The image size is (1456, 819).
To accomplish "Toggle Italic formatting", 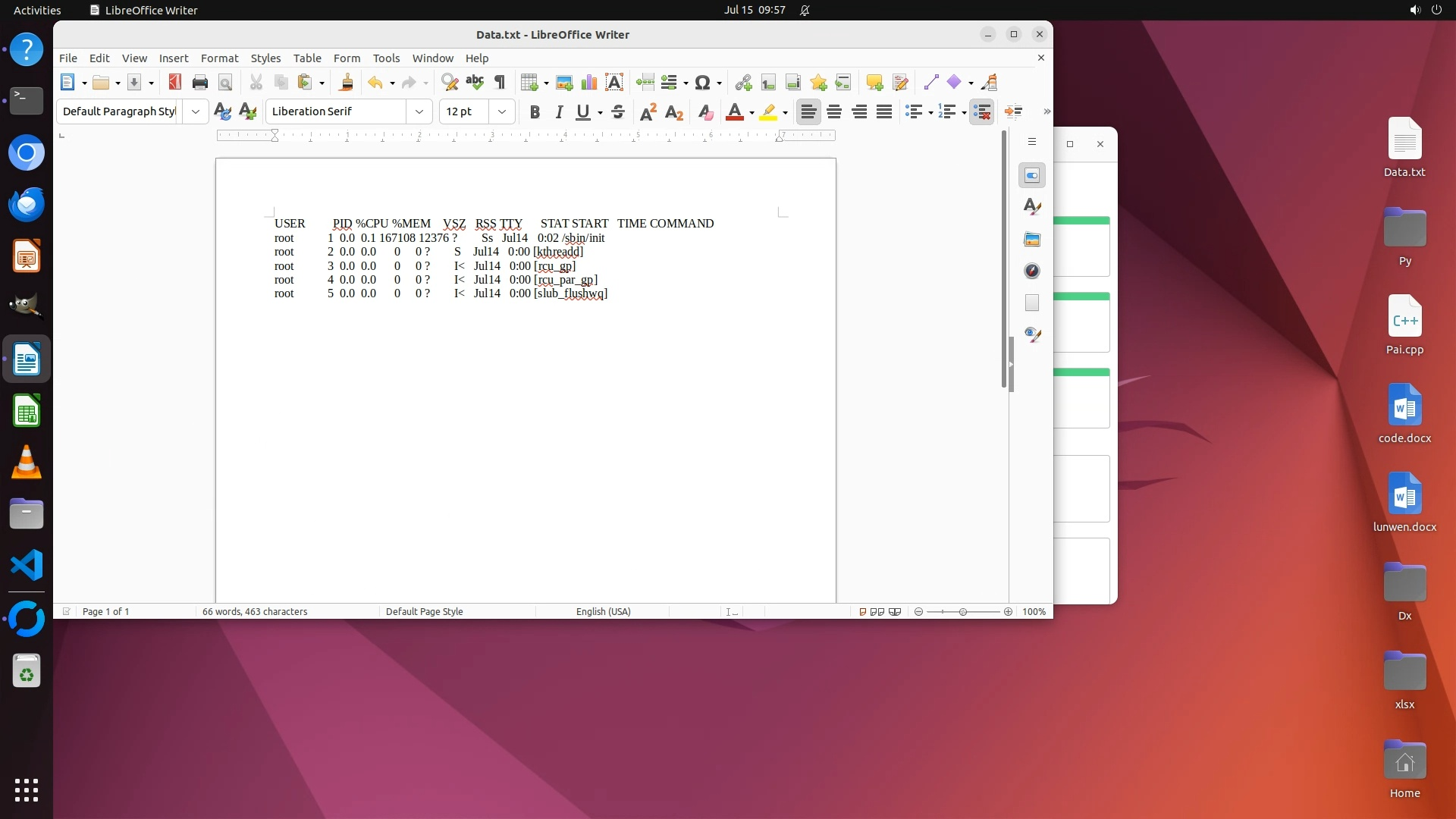I will pyautogui.click(x=559, y=112).
